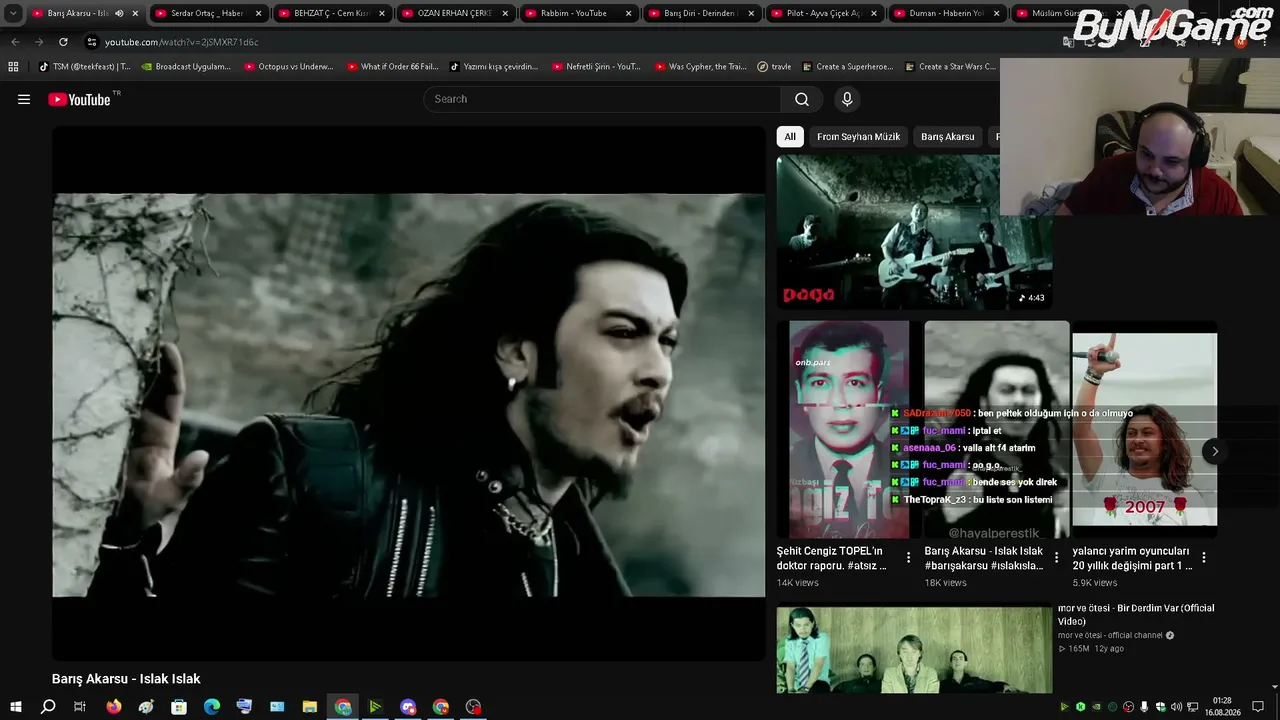Viewport: 1280px width, 720px height.
Task: Open the Yazımı kısa çevirdin bookmark
Action: tap(494, 67)
